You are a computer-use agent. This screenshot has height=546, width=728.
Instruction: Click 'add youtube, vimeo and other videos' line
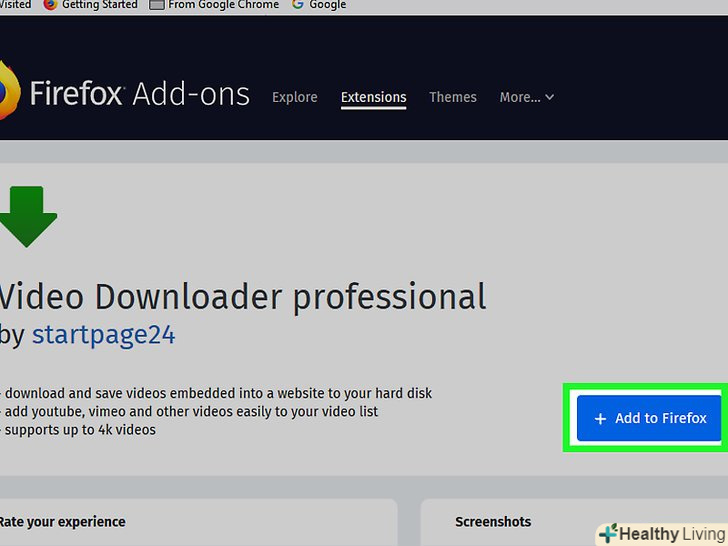(189, 411)
